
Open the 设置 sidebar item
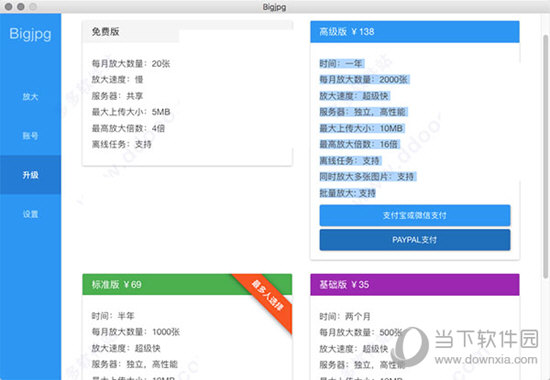pos(31,214)
